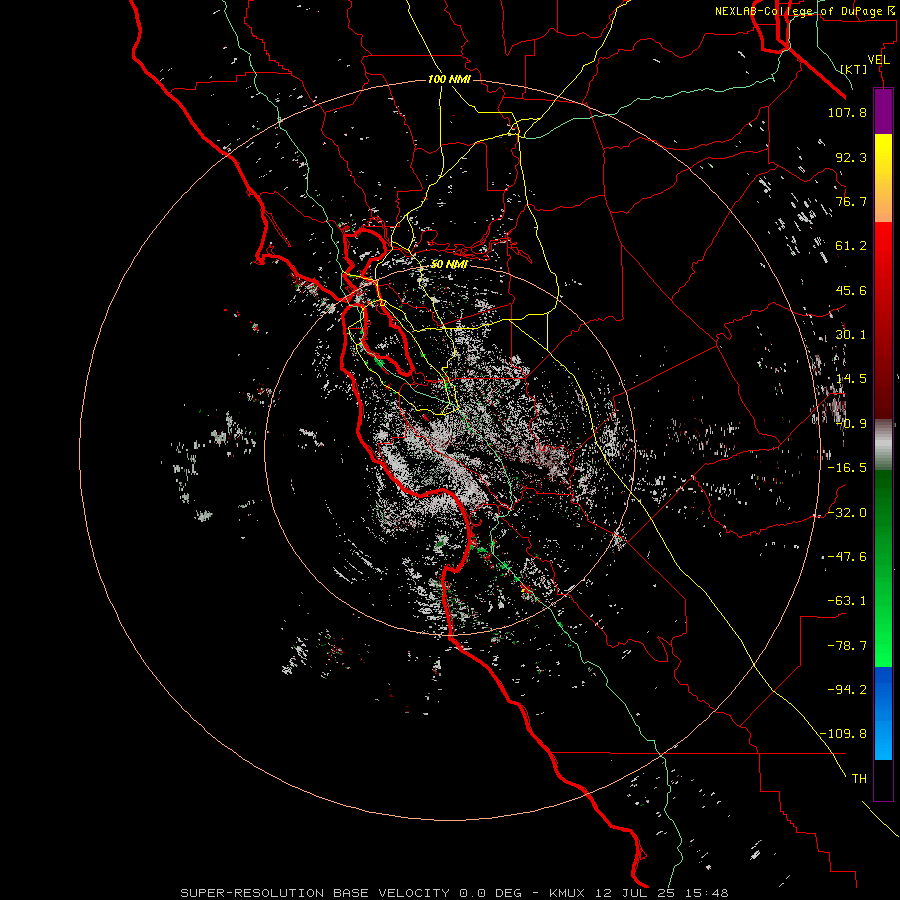Click the yellow segment of the velocity color bar
The image size is (900, 900).
click(x=883, y=178)
